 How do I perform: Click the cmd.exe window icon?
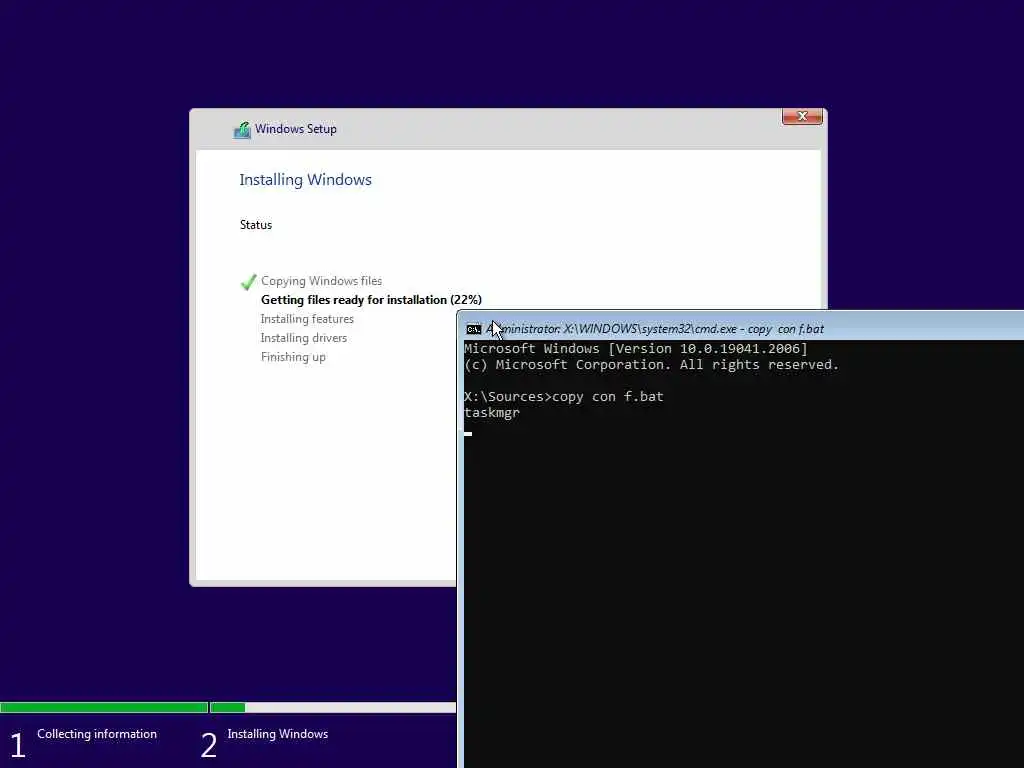click(474, 329)
